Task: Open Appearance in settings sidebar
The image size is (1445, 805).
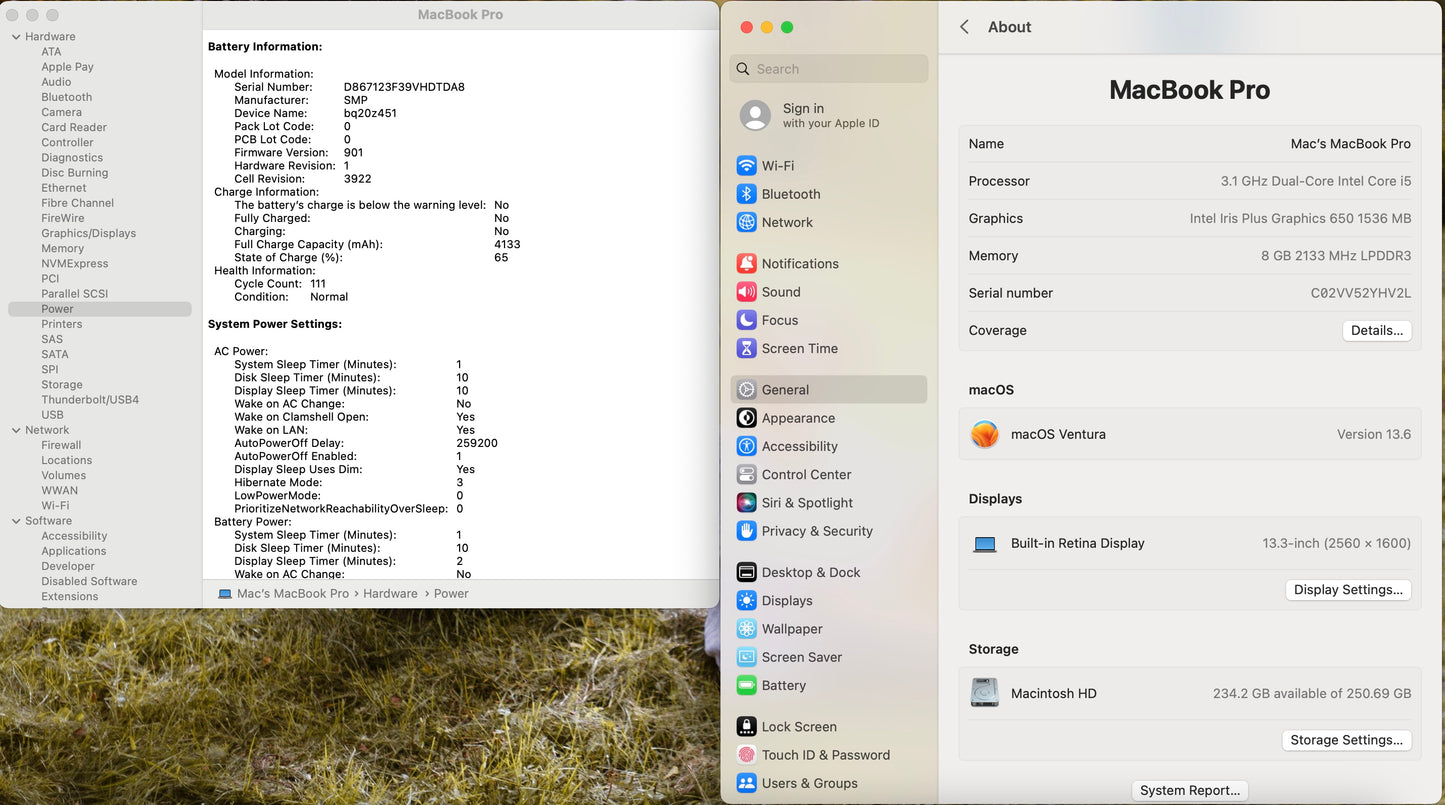Action: pos(798,418)
